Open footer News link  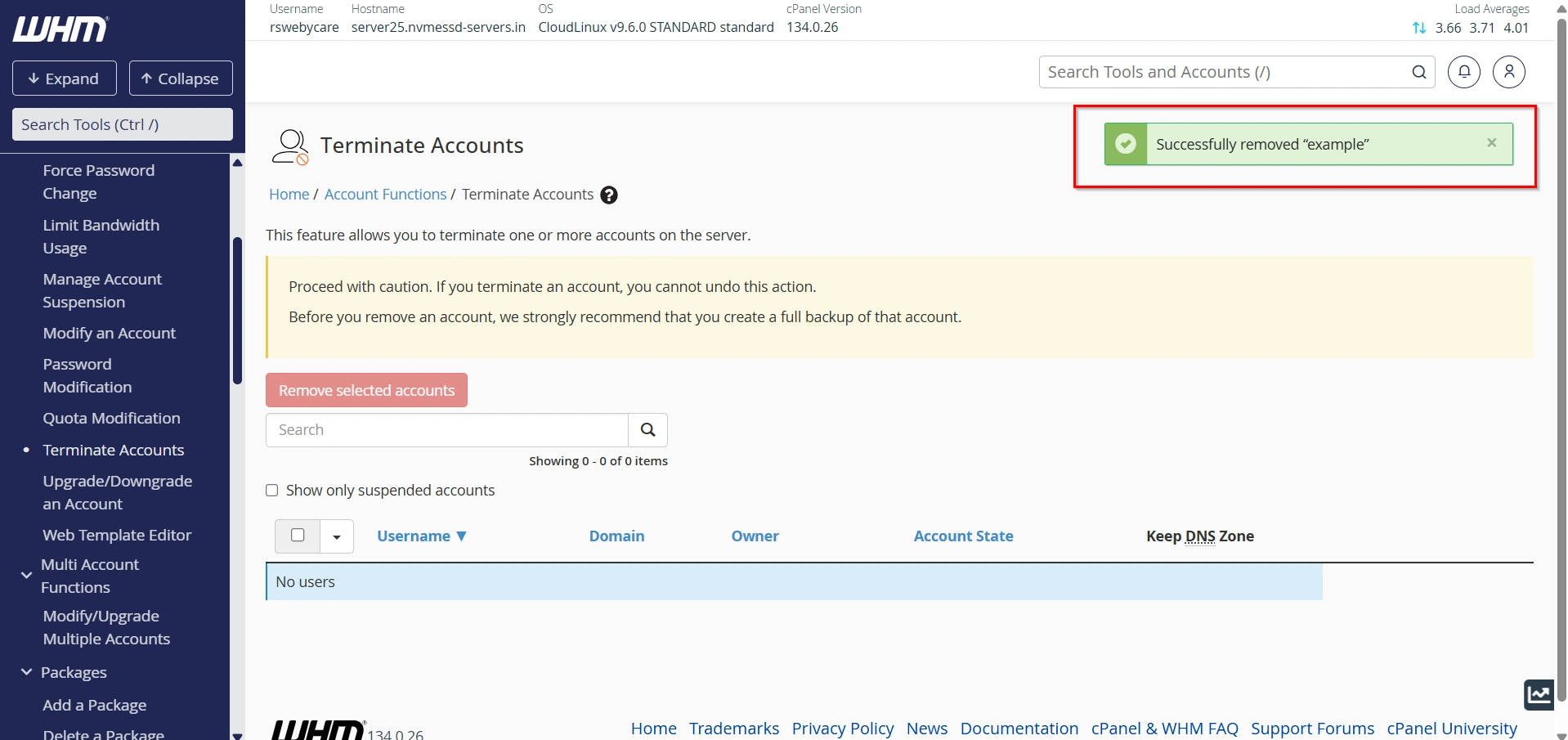tap(926, 729)
